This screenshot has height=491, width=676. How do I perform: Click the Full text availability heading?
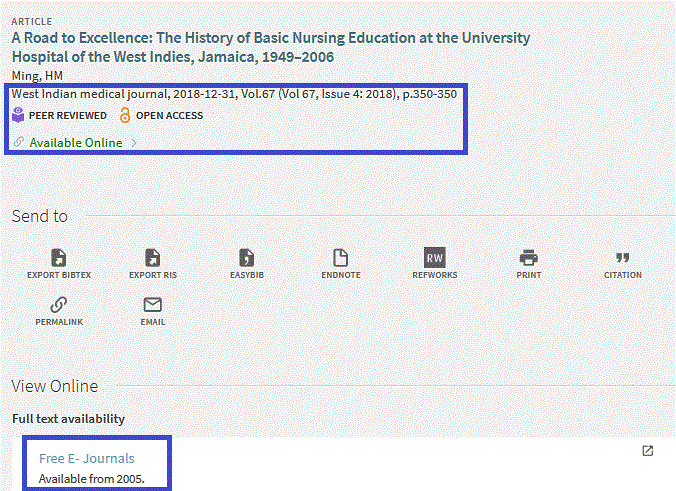[x=68, y=419]
